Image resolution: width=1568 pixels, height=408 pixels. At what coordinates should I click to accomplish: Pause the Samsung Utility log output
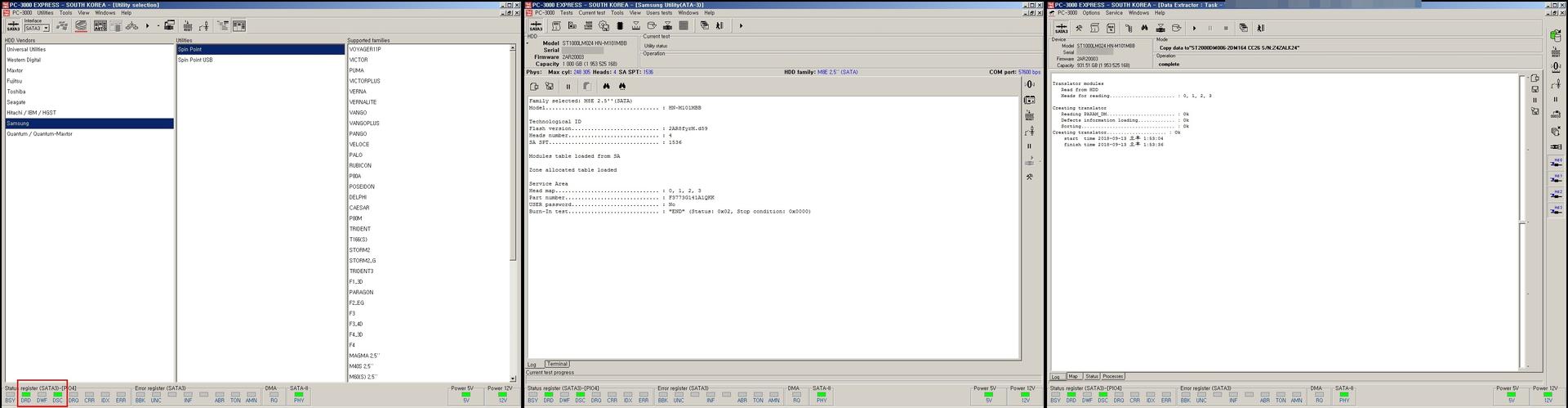click(x=568, y=86)
